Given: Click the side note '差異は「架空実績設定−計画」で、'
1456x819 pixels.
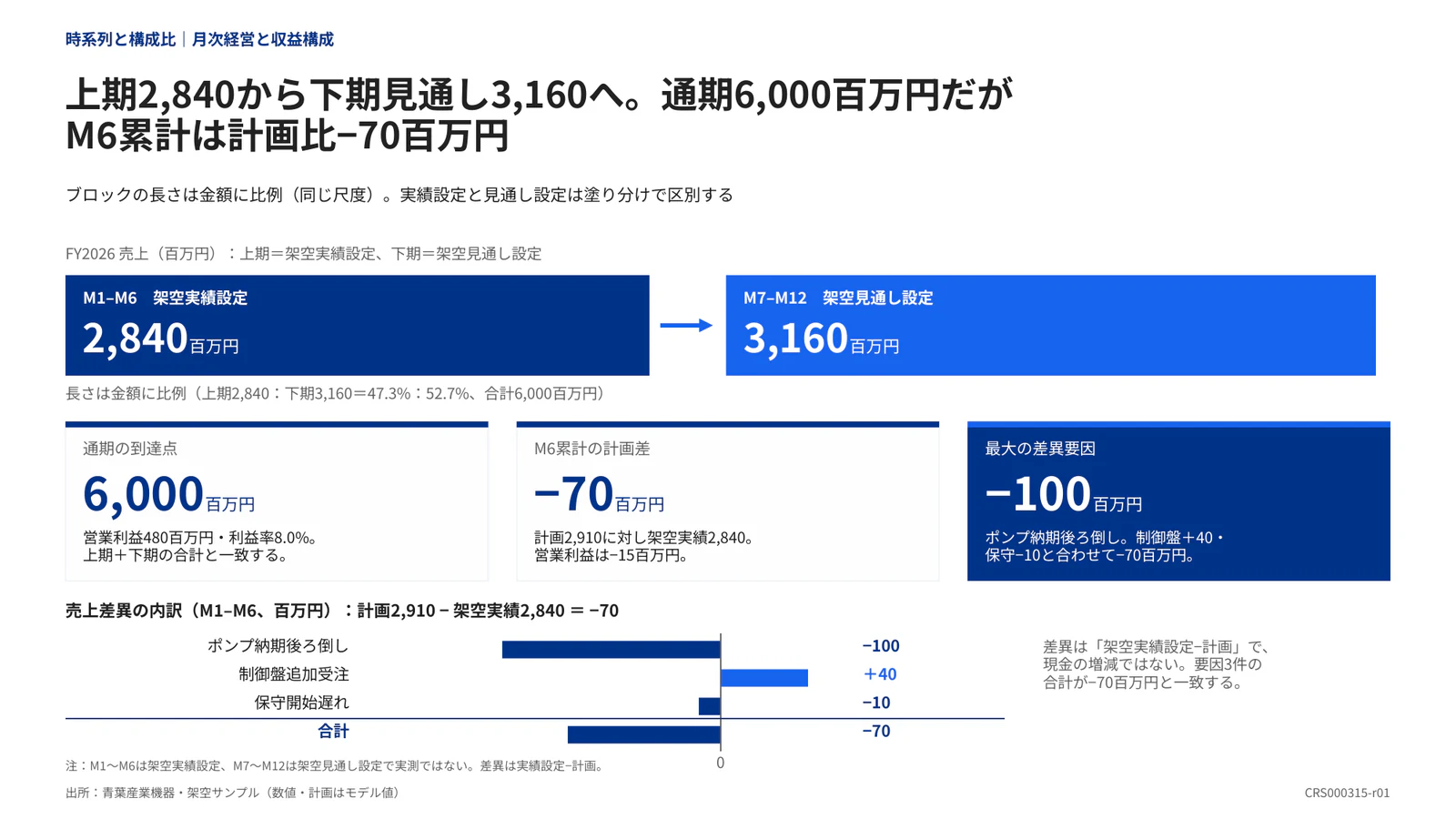Looking at the screenshot, I should (x=1156, y=647).
